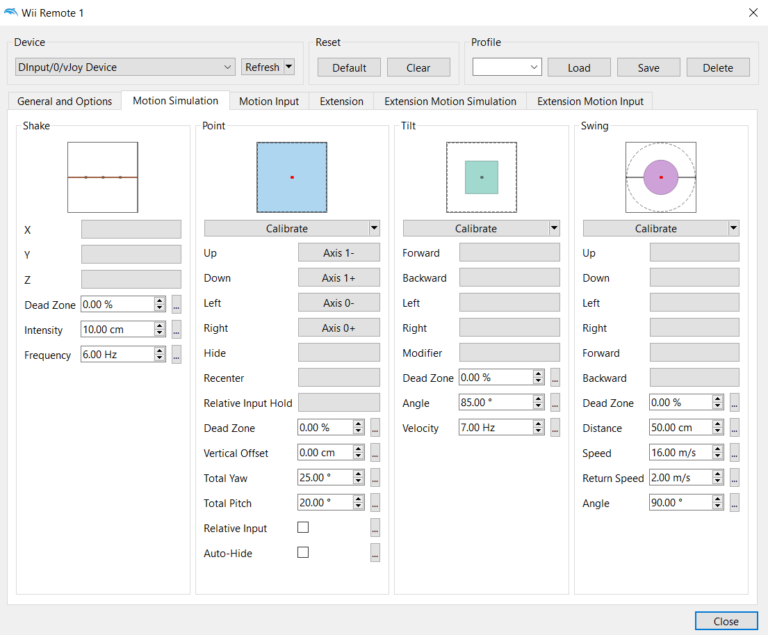Click the Swing Calibrate button
Screen dimensions: 768x635
655,228
